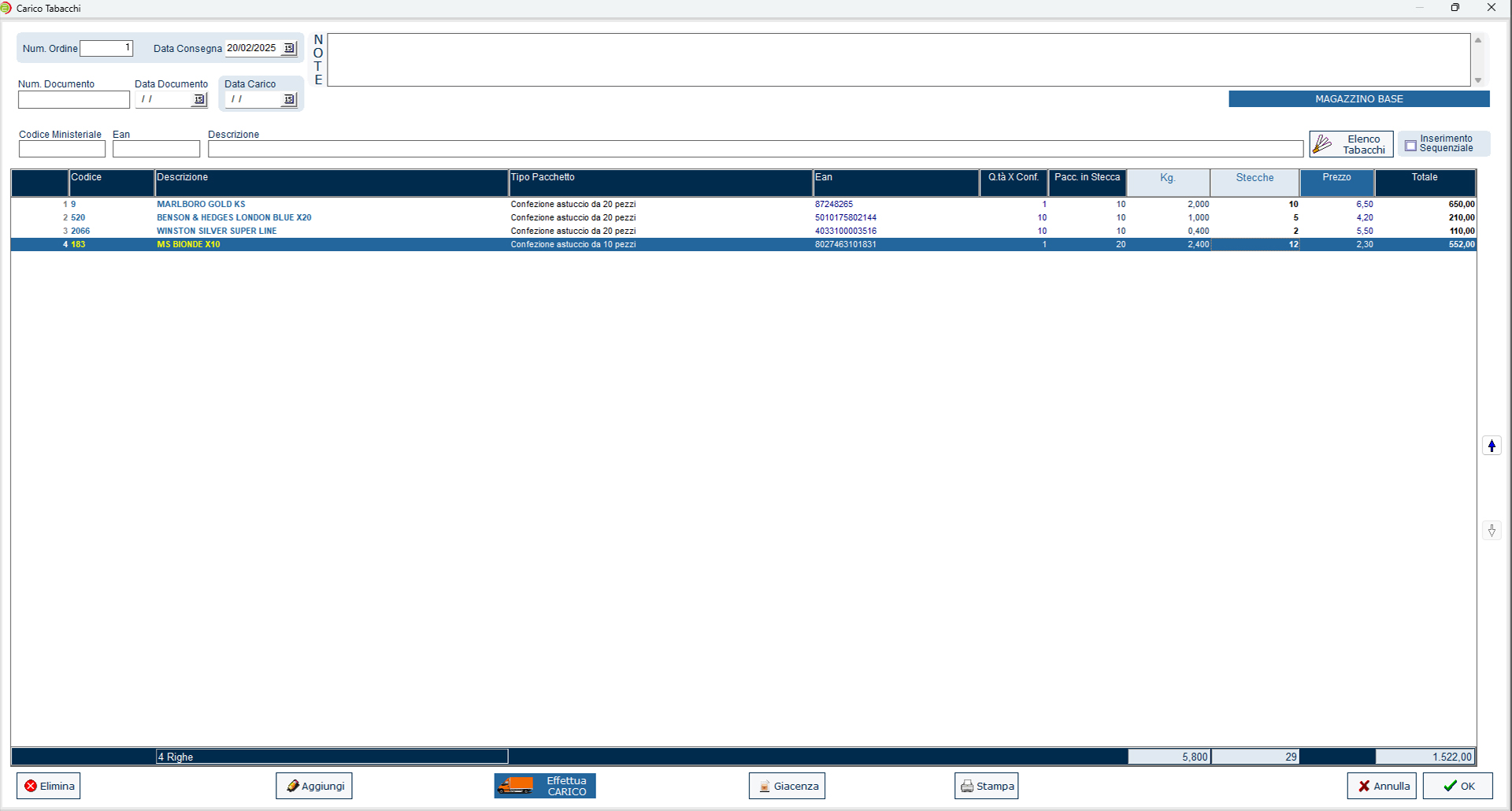Move row down with gray arrow
Viewport: 1512px width, 811px height.
click(1492, 531)
